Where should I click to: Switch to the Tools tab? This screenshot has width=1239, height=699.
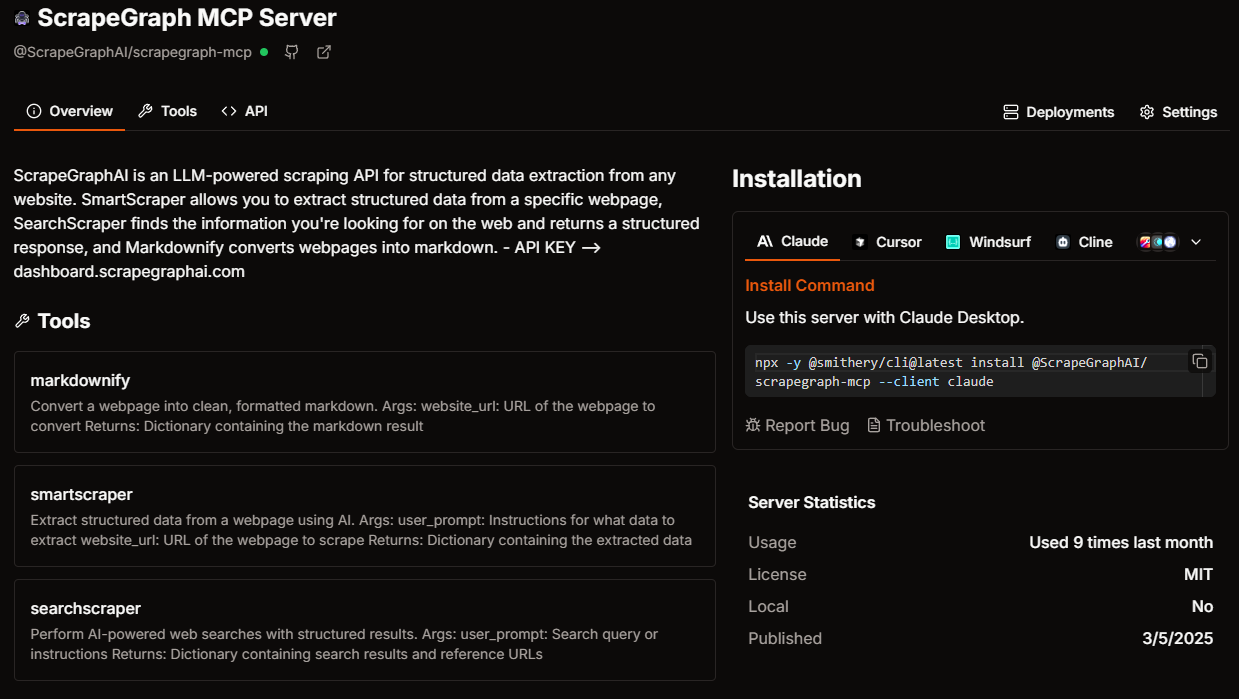[x=167, y=111]
